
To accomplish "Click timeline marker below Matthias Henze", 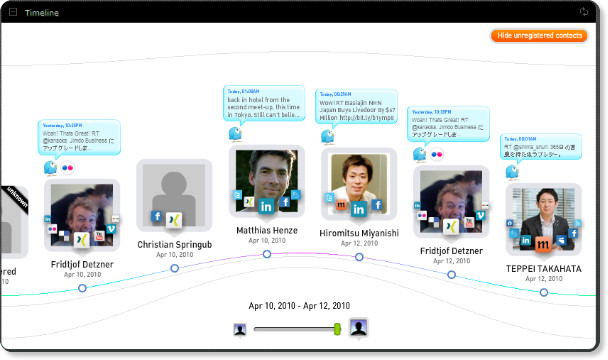I will pos(267,254).
